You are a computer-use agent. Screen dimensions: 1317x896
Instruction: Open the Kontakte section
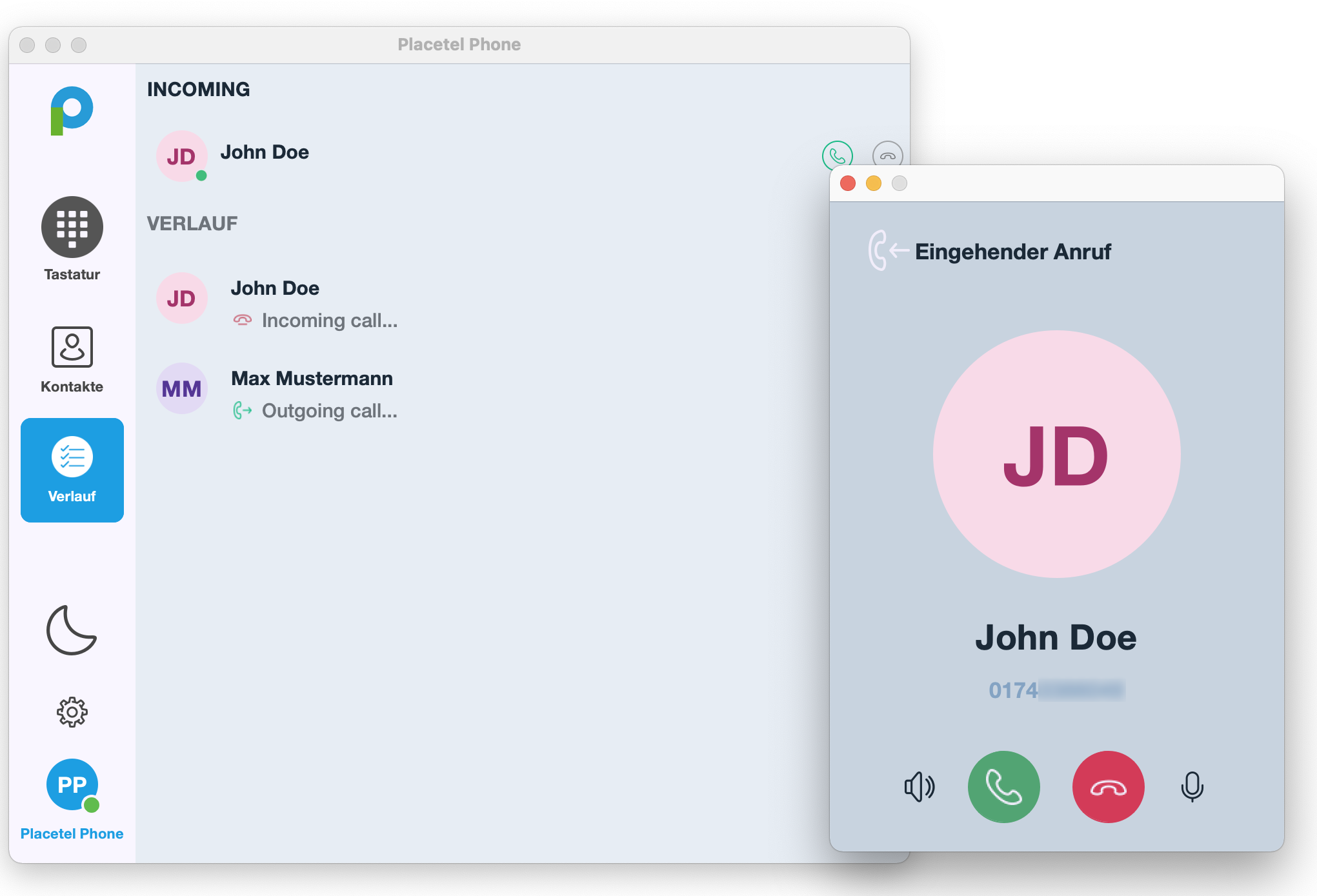click(x=72, y=347)
